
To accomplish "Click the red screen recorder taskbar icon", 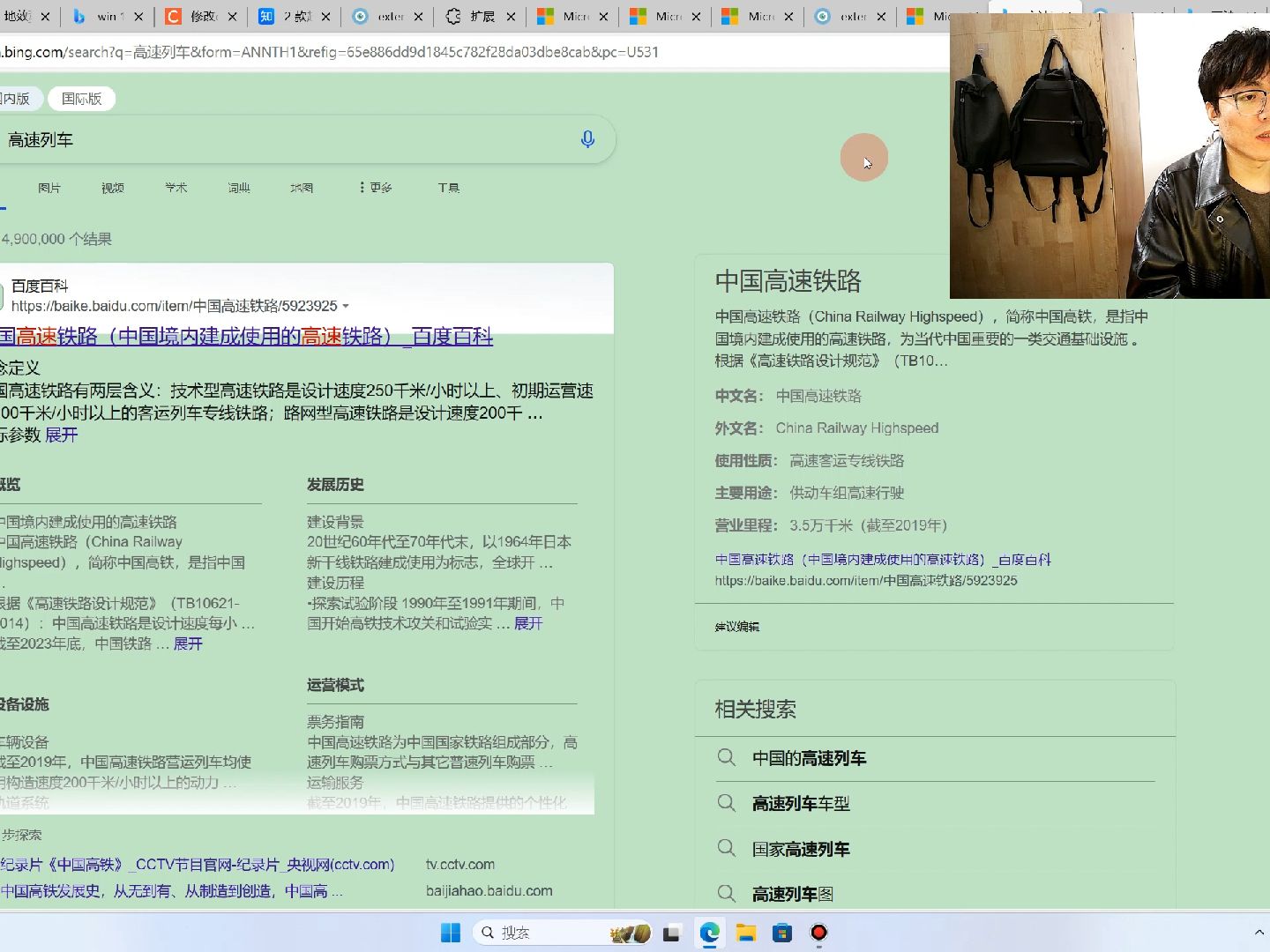I will (x=818, y=933).
